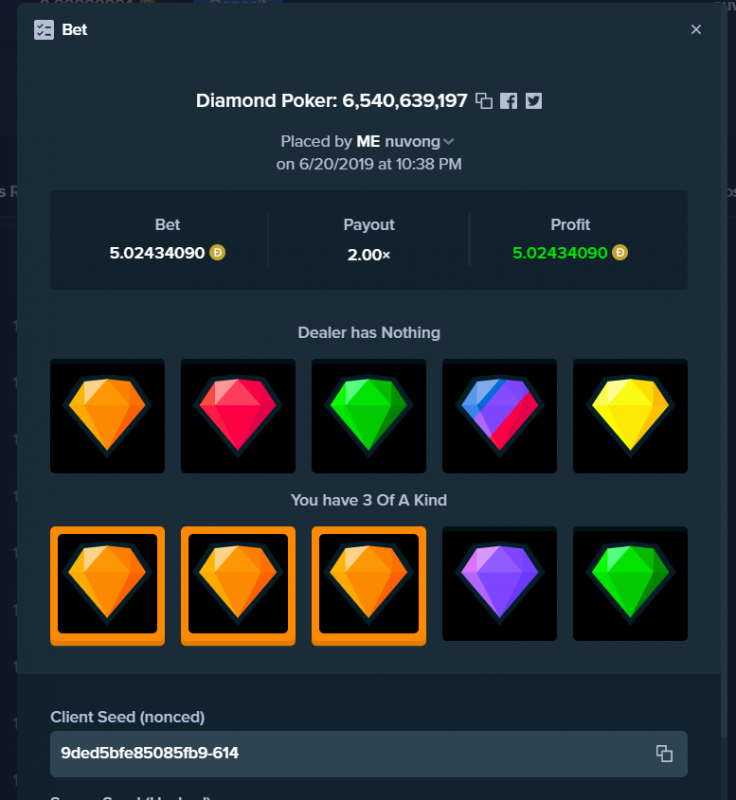The image size is (736, 800).
Task: Select dealer's orange diamond card
Action: 107,416
